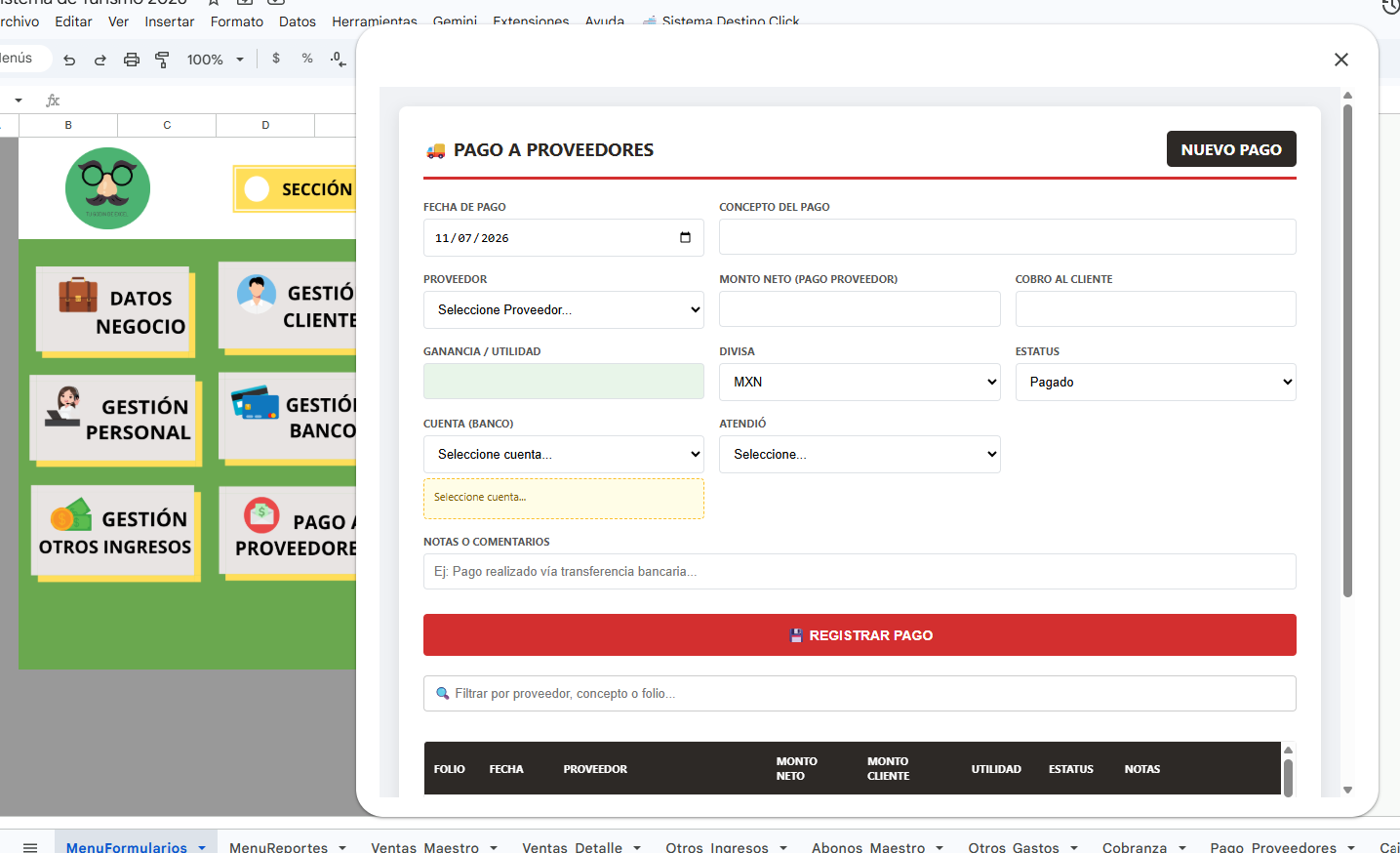1400x853 pixels.
Task: Click the yellow Seleccione cuenta info box
Action: pos(564,498)
